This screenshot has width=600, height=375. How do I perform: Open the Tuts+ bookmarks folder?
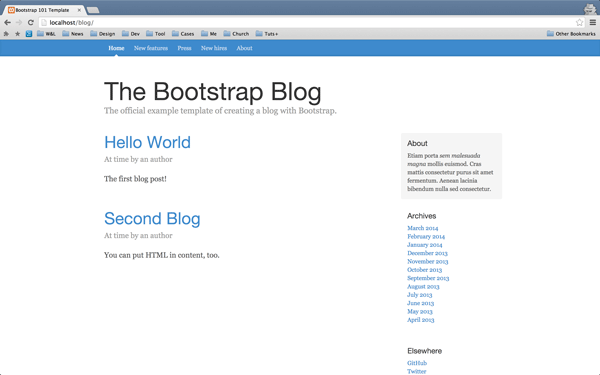point(267,34)
